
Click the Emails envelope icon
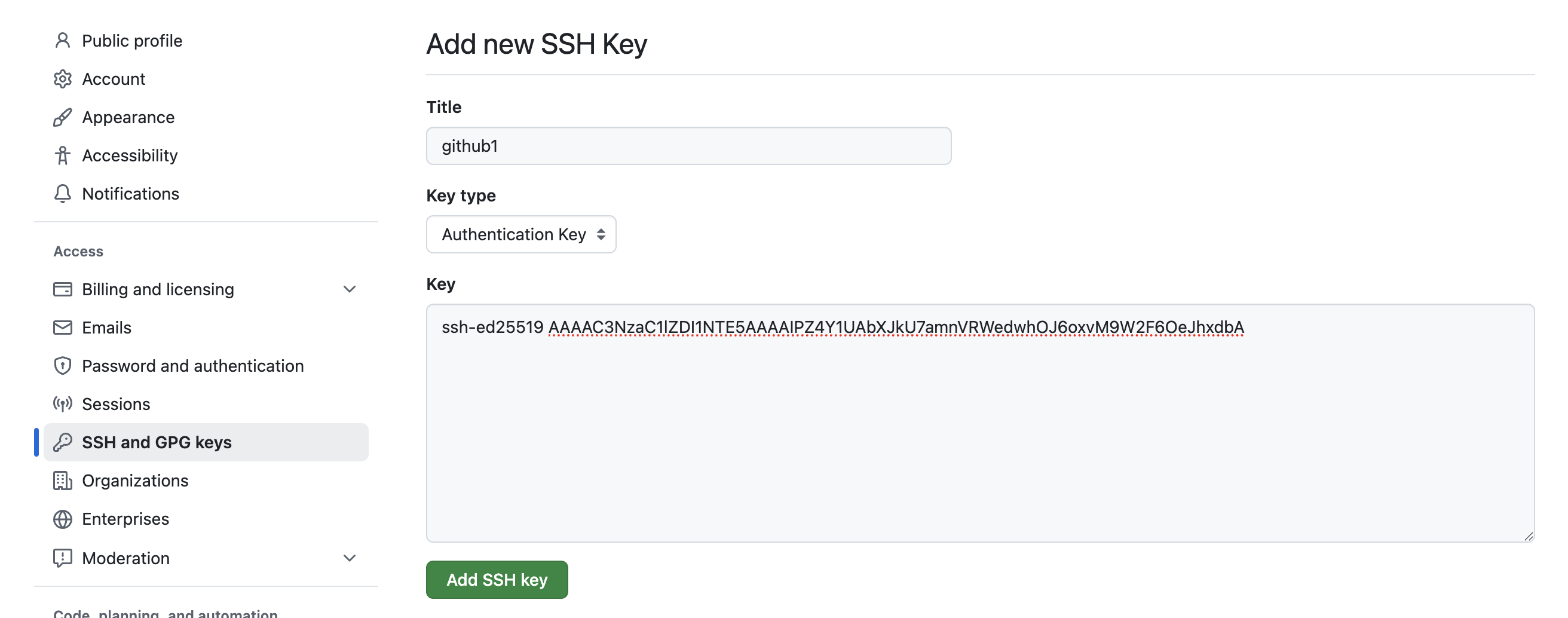click(62, 328)
